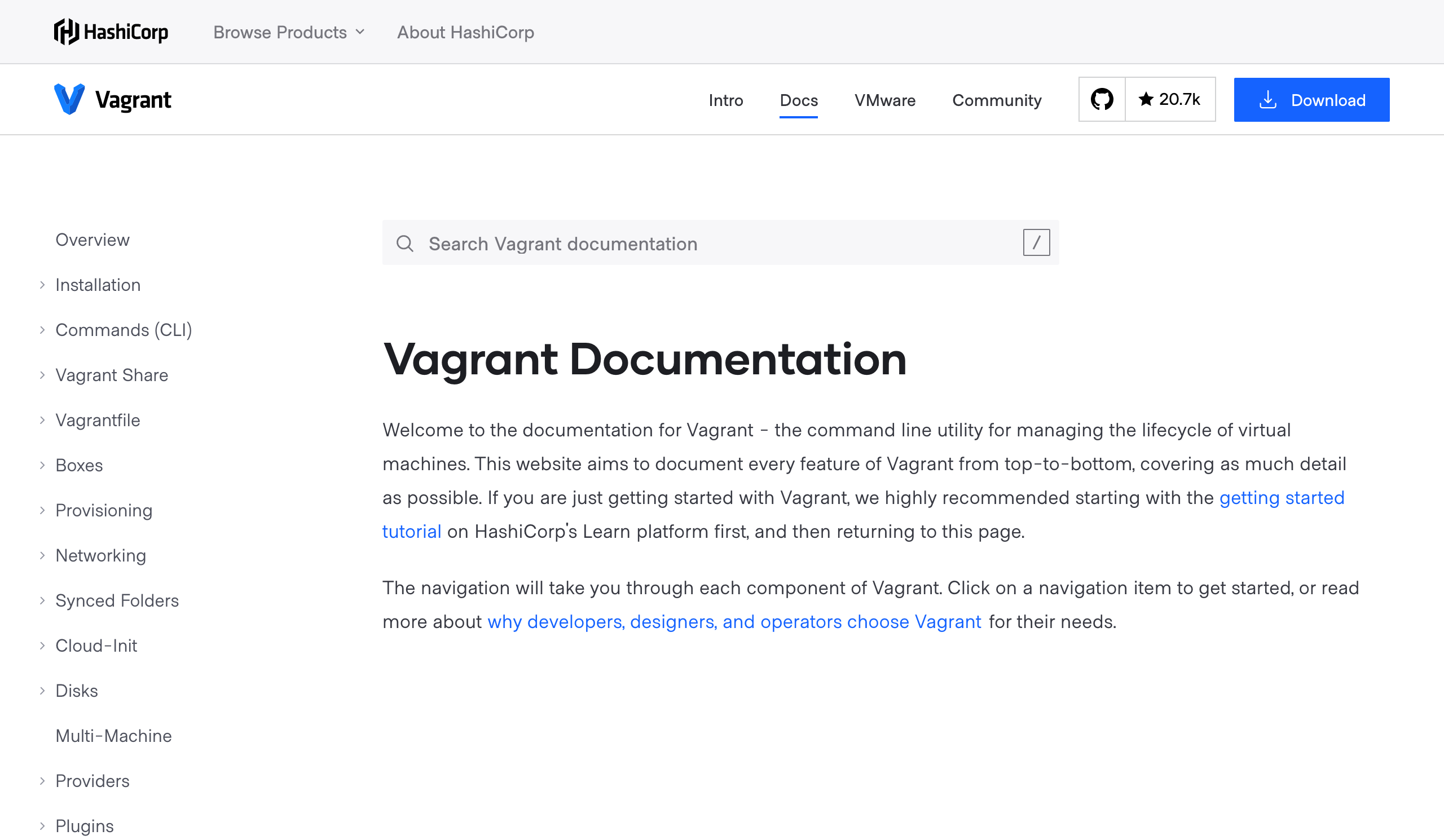Open why developers choose Vagrant link
Image resolution: width=1444 pixels, height=840 pixels.
coord(734,621)
